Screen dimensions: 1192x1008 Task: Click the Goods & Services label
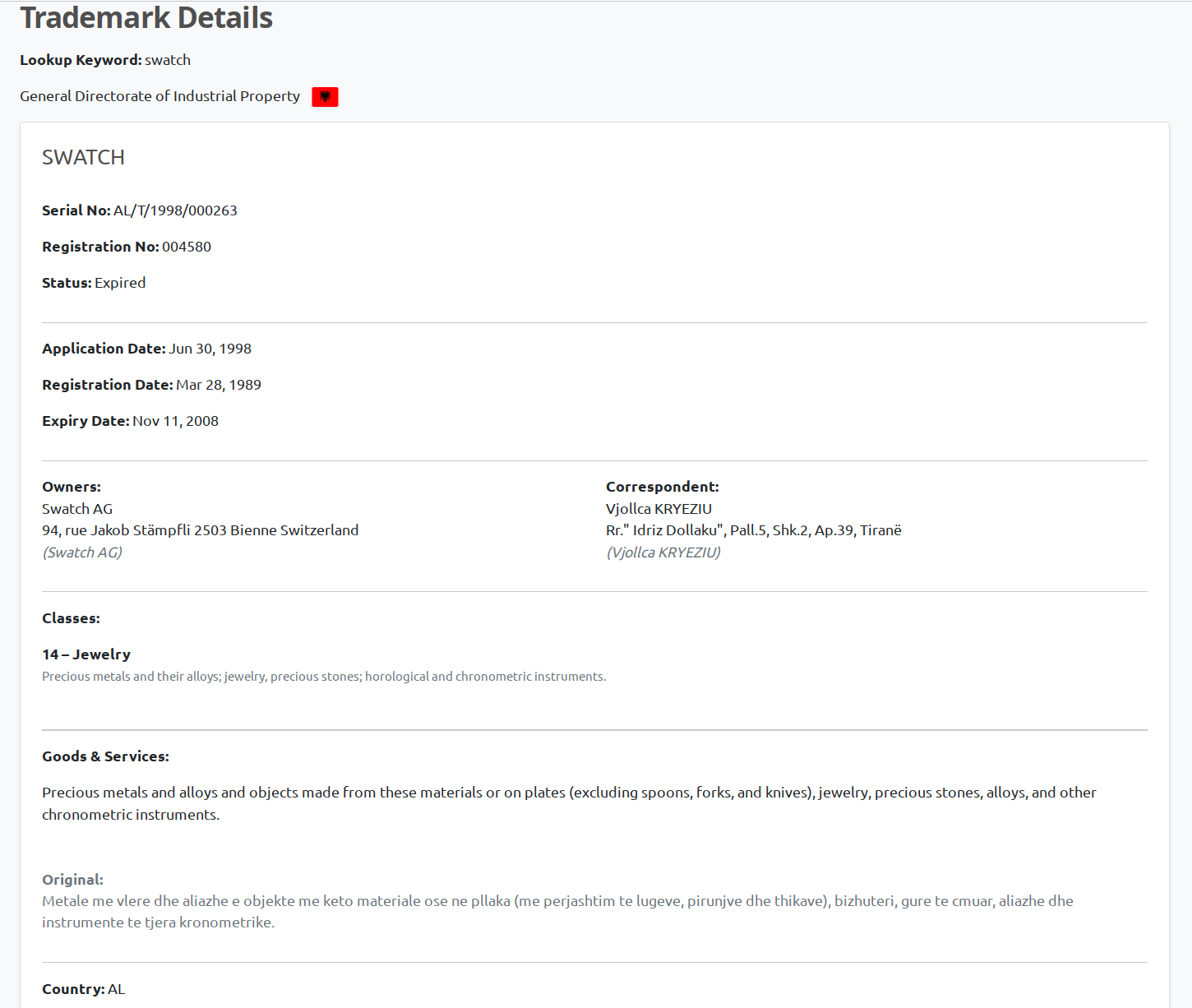click(x=105, y=756)
